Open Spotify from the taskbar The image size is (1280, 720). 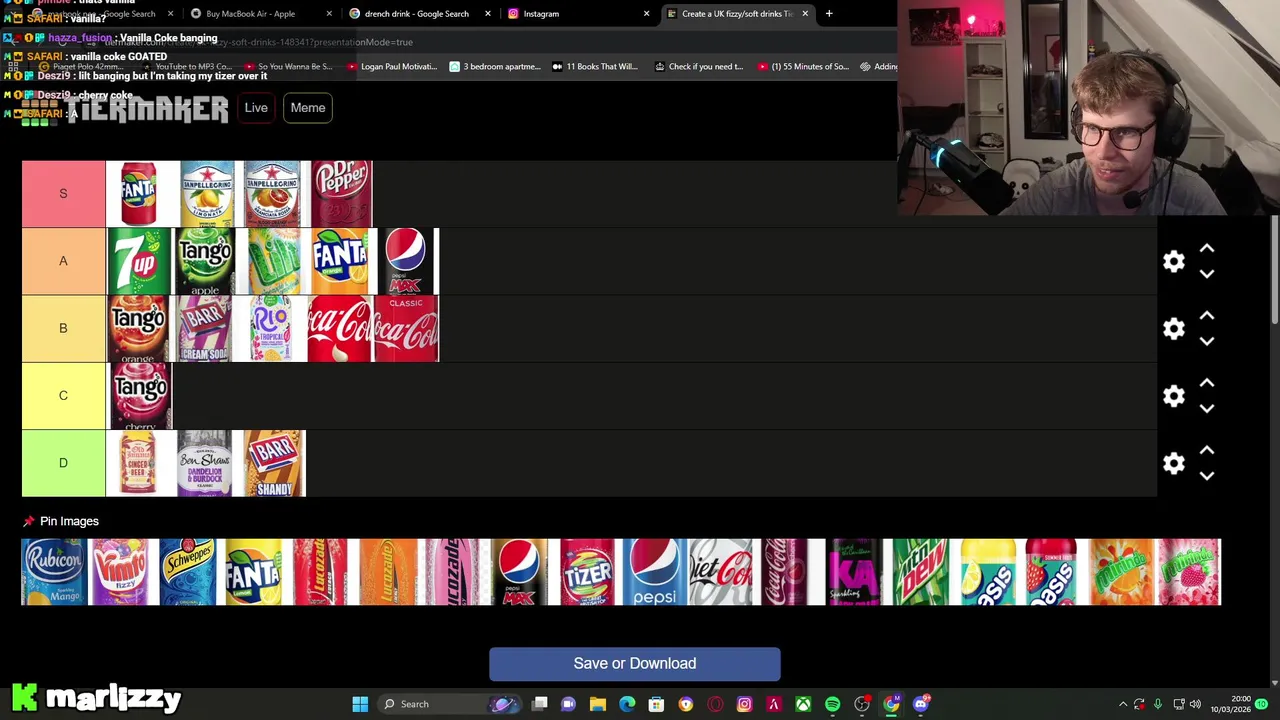click(x=832, y=704)
